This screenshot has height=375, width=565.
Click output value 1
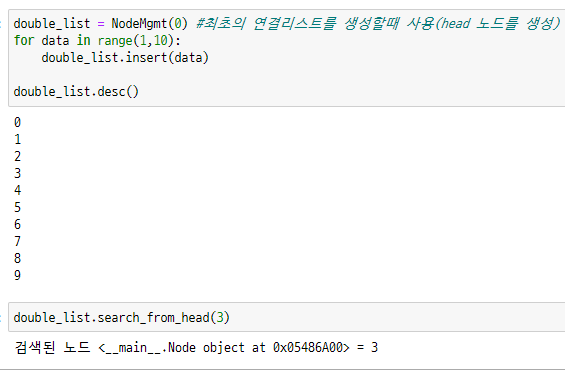pyautogui.click(x=18, y=139)
